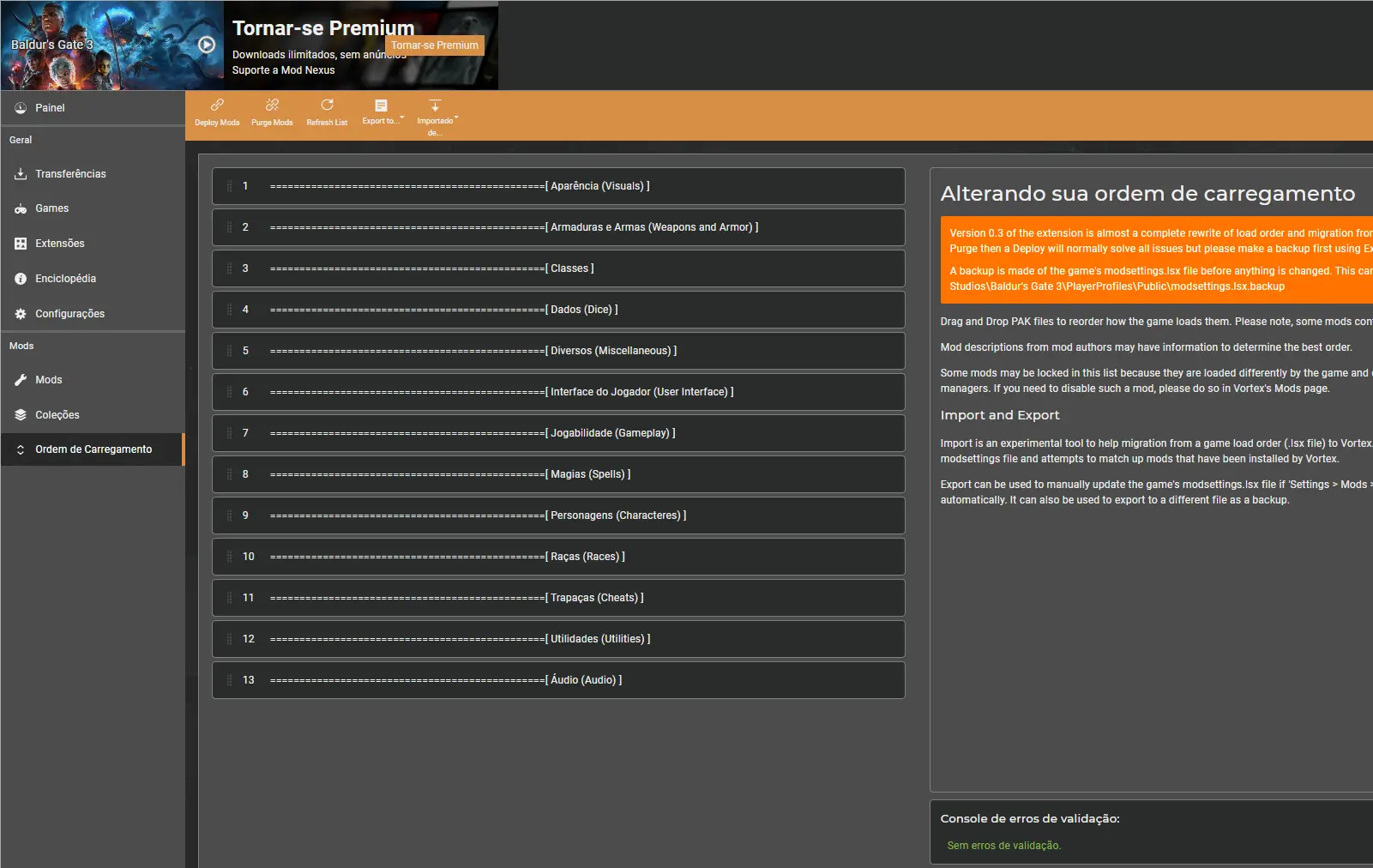Select the Raças (Races) row
This screenshot has height=868, width=1373.
tap(558, 557)
